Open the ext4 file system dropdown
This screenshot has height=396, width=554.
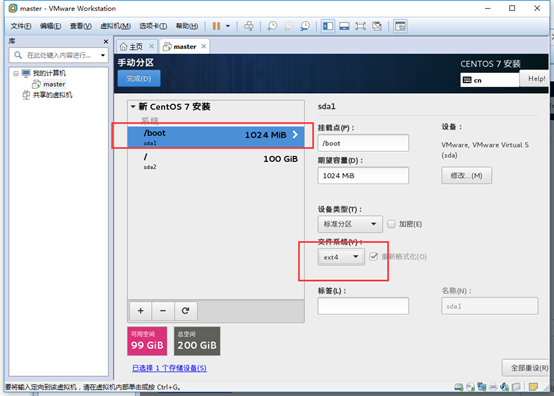(x=341, y=257)
